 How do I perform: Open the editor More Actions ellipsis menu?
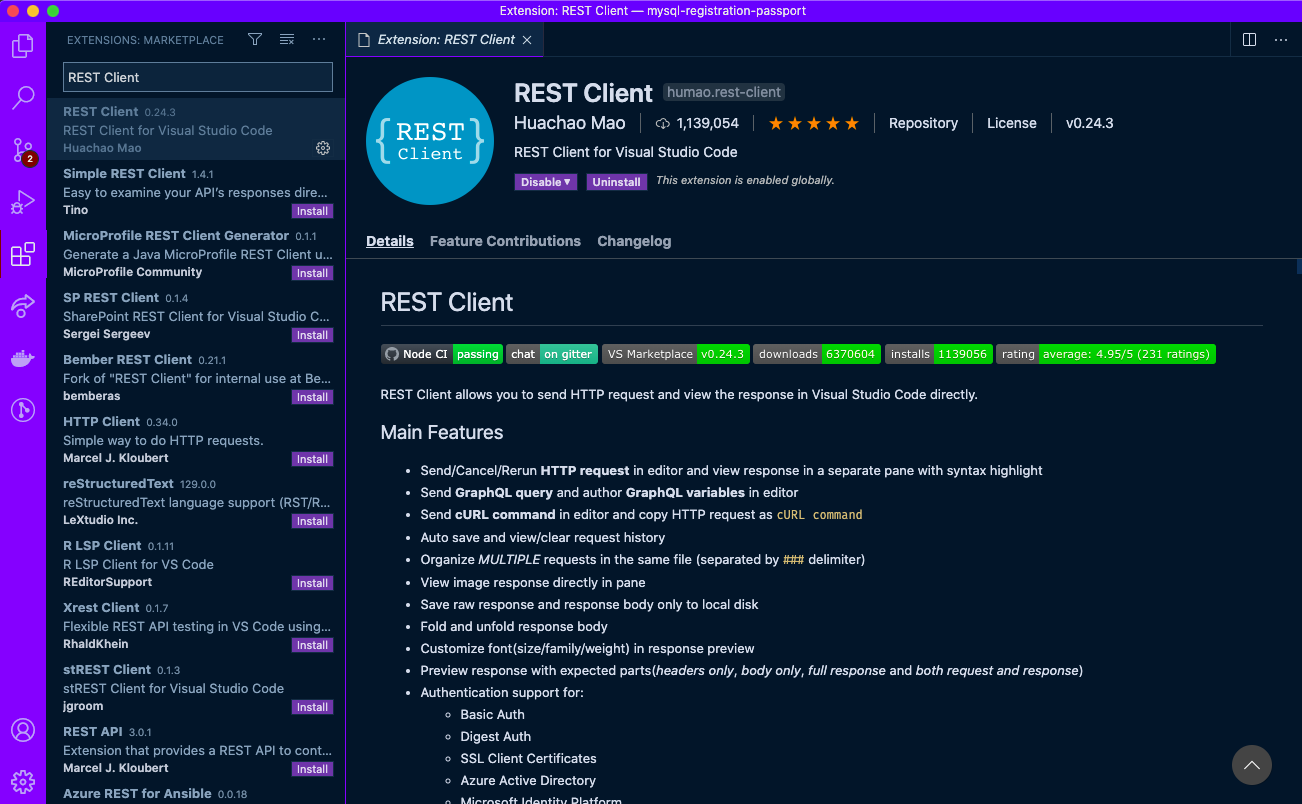click(1281, 39)
